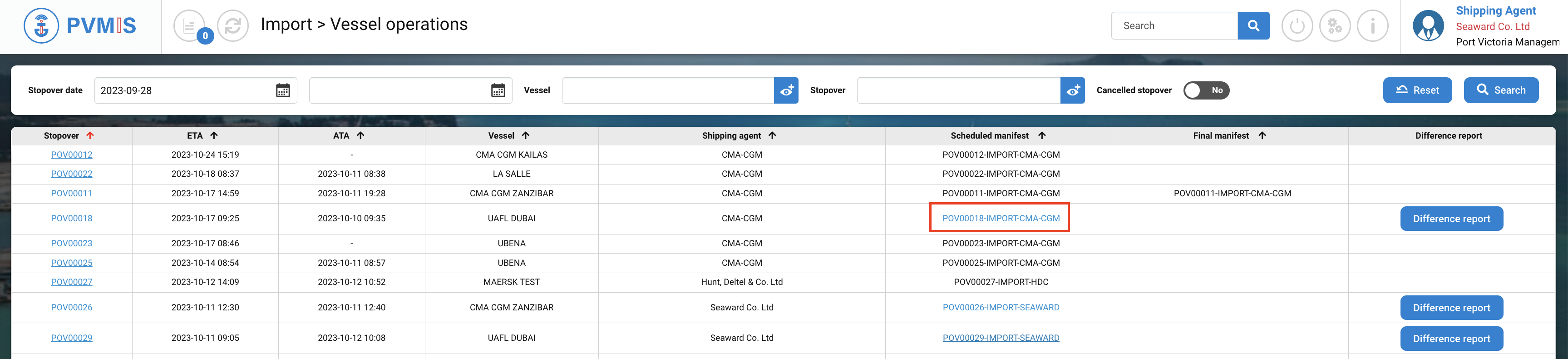Click the Reset filters button
The image size is (1568, 359).
point(1416,90)
